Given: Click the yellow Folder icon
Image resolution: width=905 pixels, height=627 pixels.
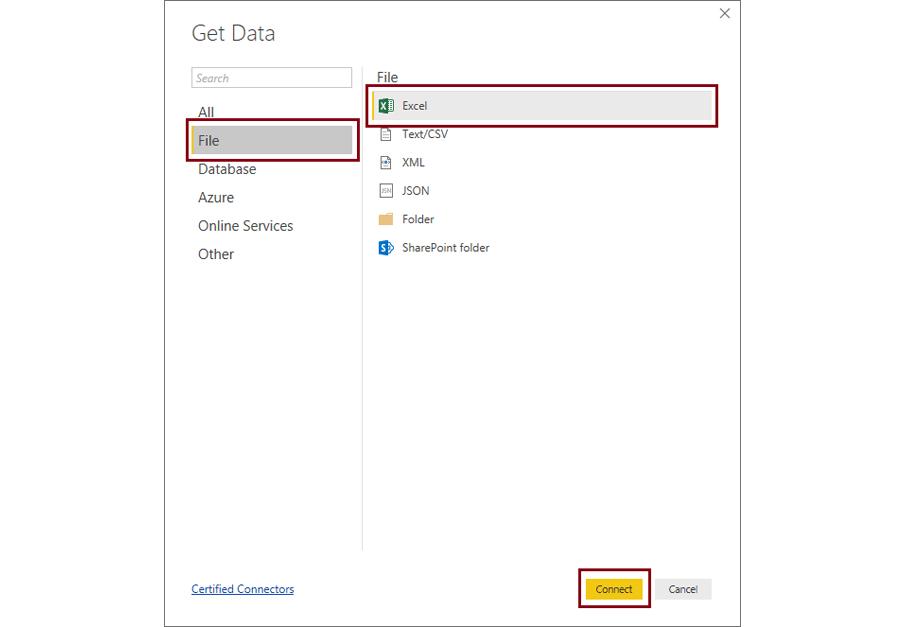Looking at the screenshot, I should click(387, 219).
